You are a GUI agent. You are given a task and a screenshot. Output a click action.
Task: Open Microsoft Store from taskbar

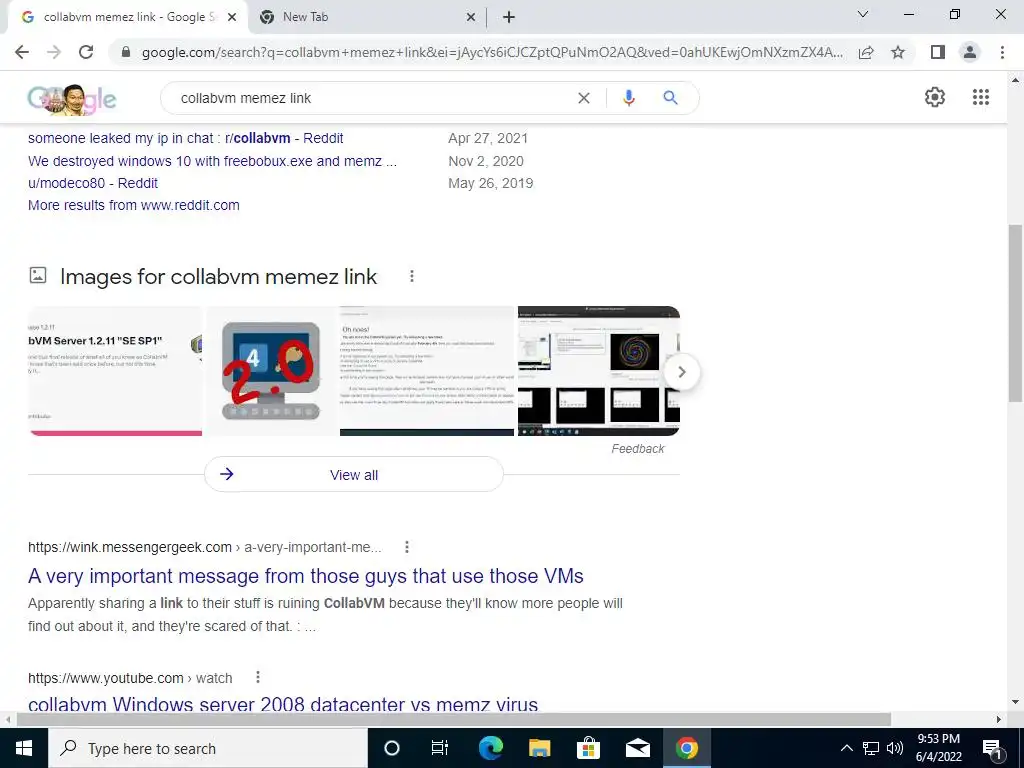click(588, 748)
